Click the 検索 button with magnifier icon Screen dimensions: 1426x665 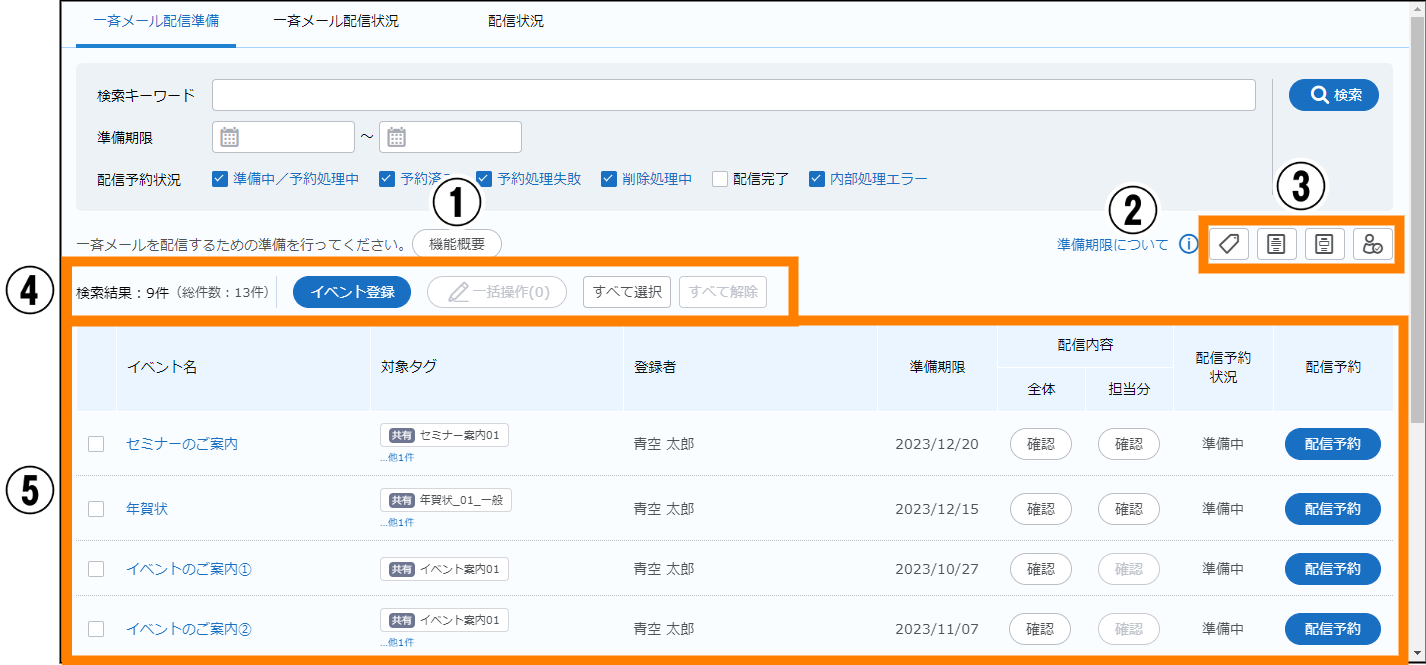pyautogui.click(x=1334, y=95)
